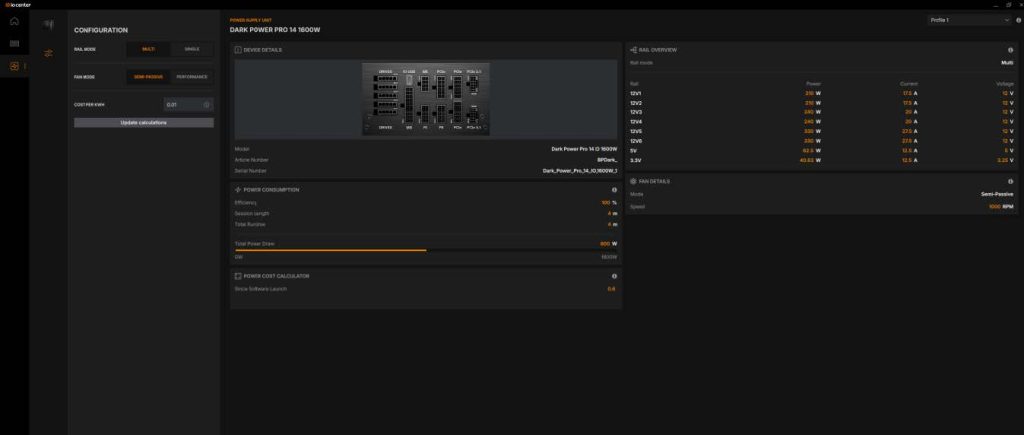
Task: Open the Home icon in sidebar
Action: [14, 21]
